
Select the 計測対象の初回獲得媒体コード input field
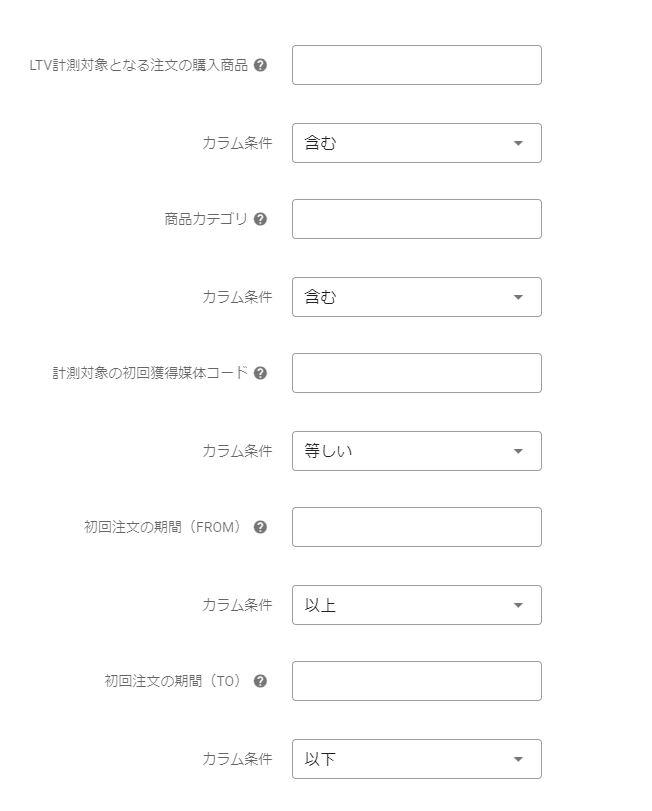[416, 373]
